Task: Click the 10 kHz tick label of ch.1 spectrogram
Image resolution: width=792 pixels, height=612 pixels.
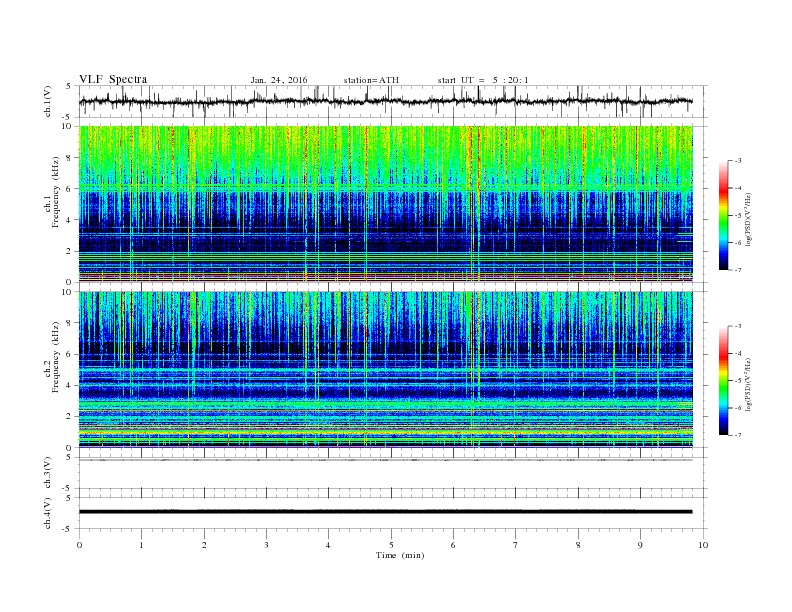Action: 68,126
